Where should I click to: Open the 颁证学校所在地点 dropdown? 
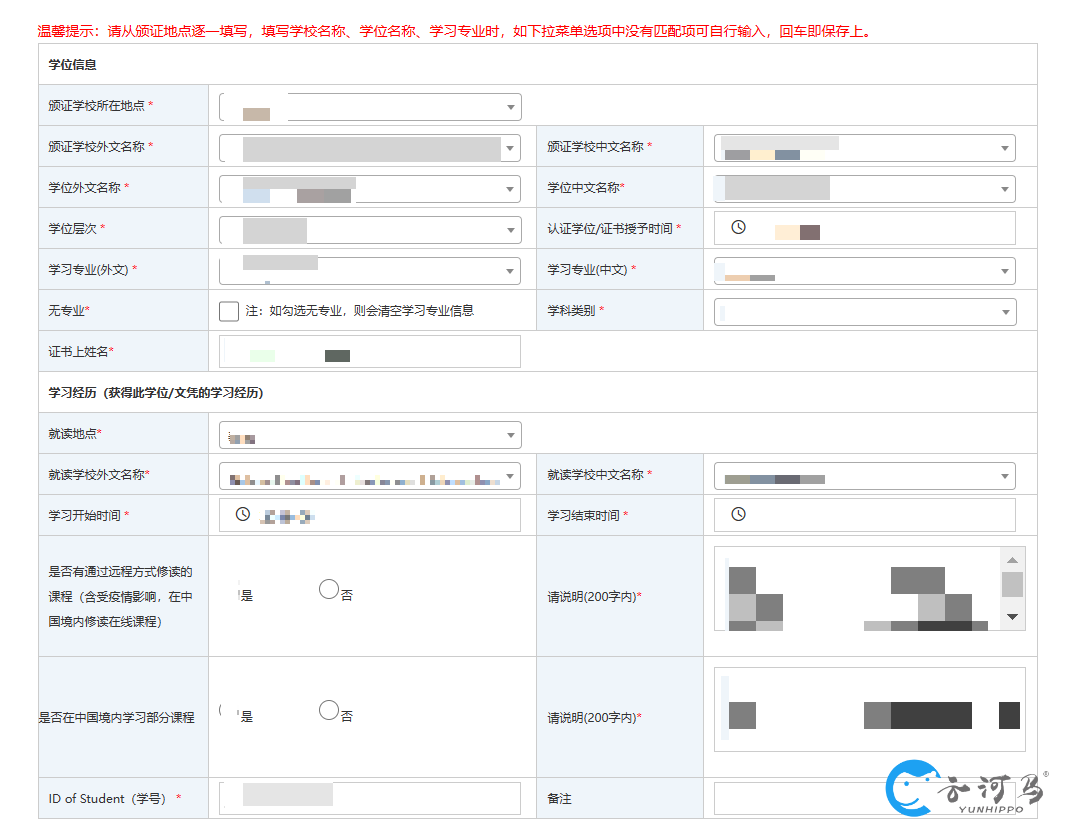[x=370, y=107]
